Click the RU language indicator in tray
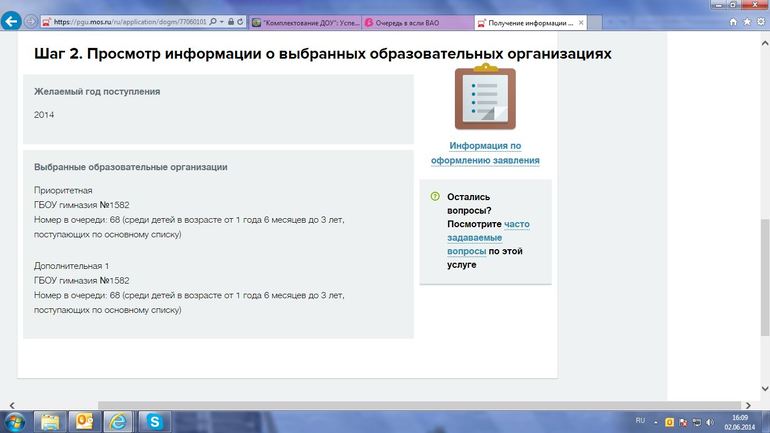 click(640, 421)
